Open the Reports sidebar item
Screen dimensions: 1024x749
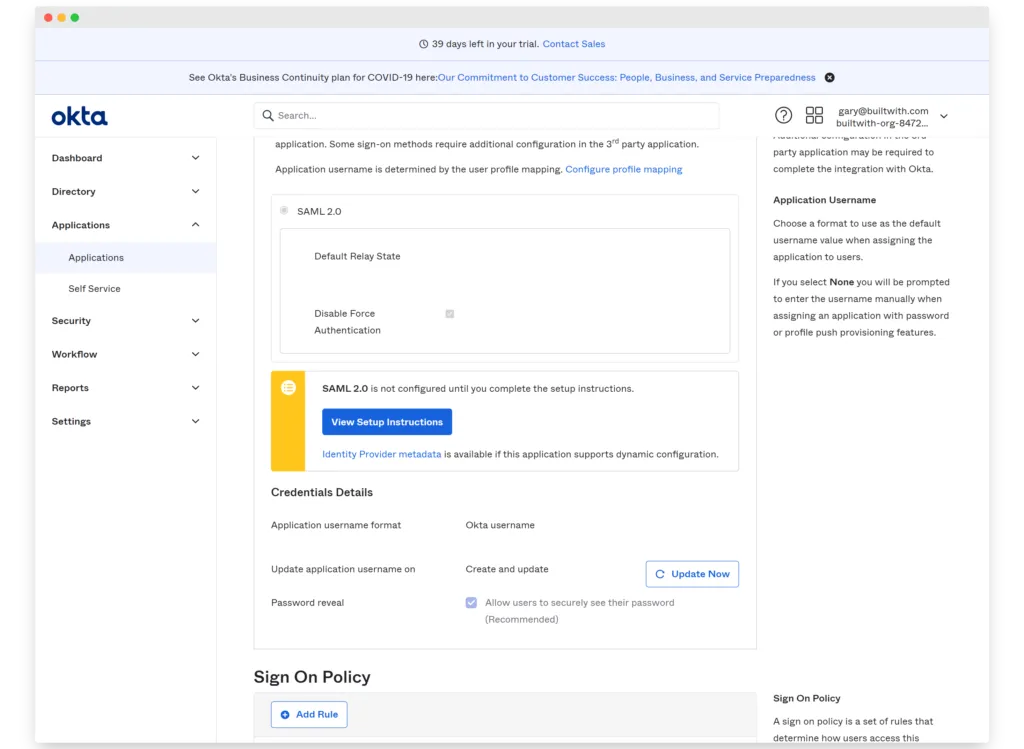[x=125, y=388]
